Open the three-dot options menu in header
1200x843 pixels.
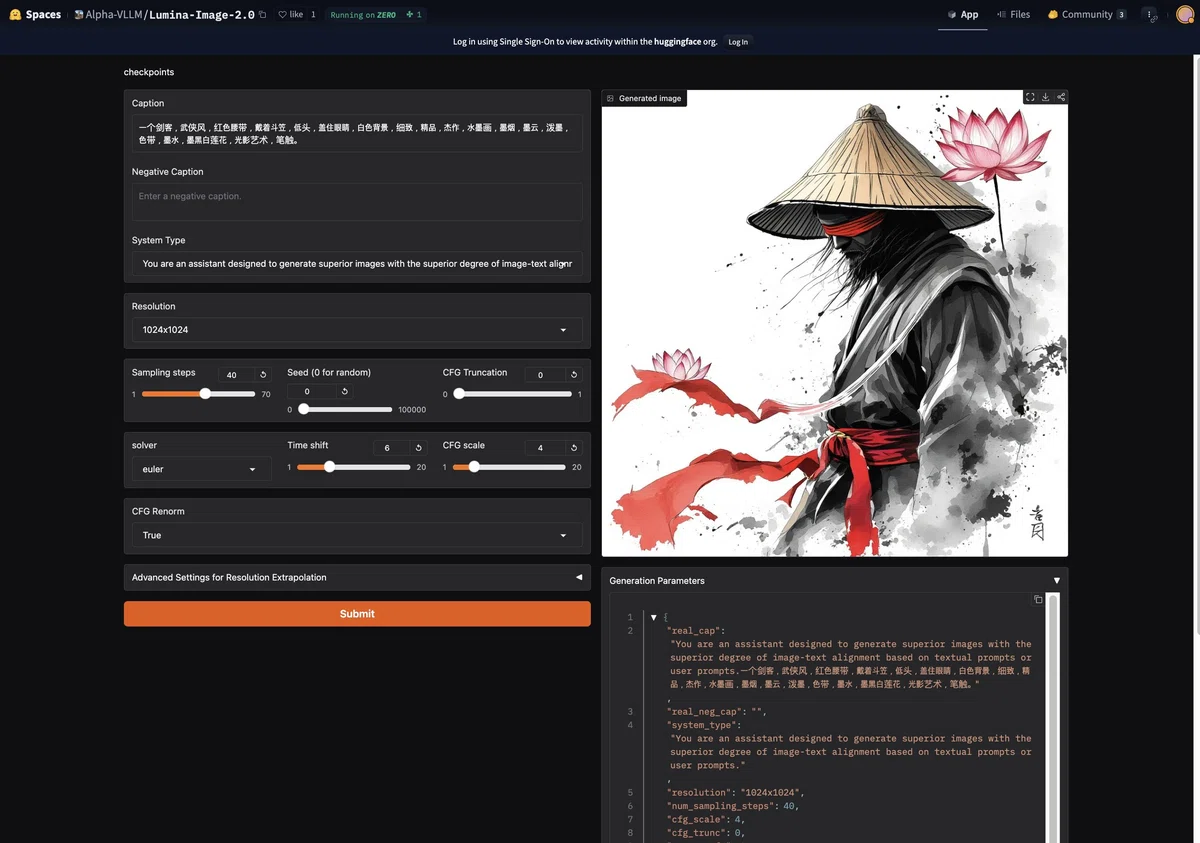pyautogui.click(x=1150, y=15)
